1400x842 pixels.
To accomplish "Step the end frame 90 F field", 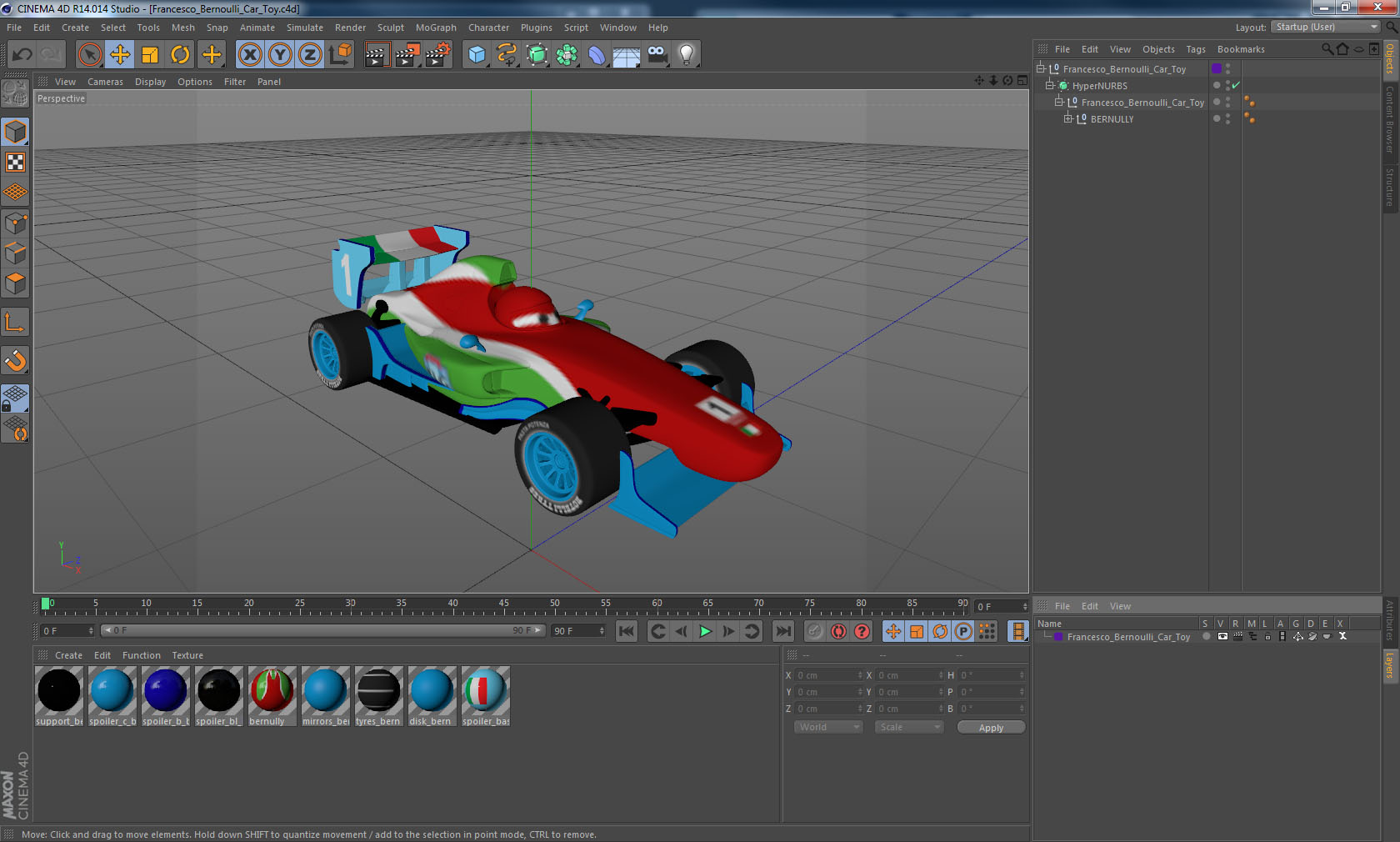I will click(x=578, y=631).
